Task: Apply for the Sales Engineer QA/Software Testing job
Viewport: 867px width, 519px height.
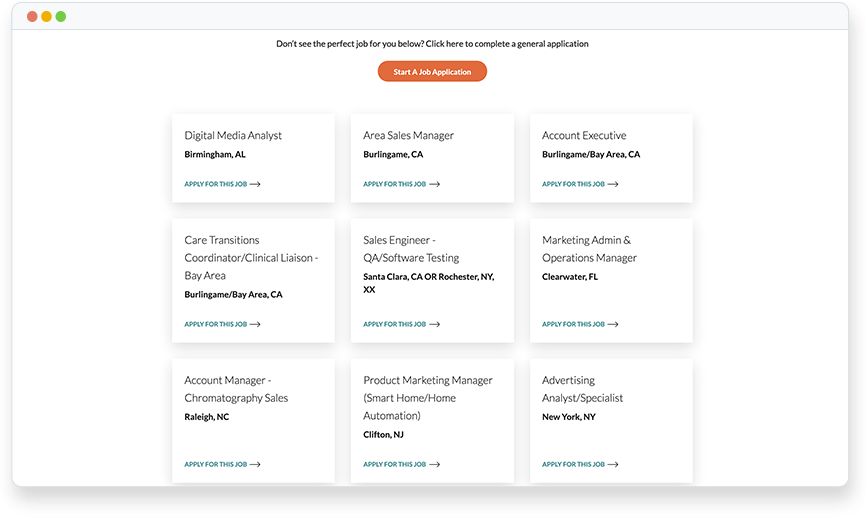Action: [x=401, y=324]
